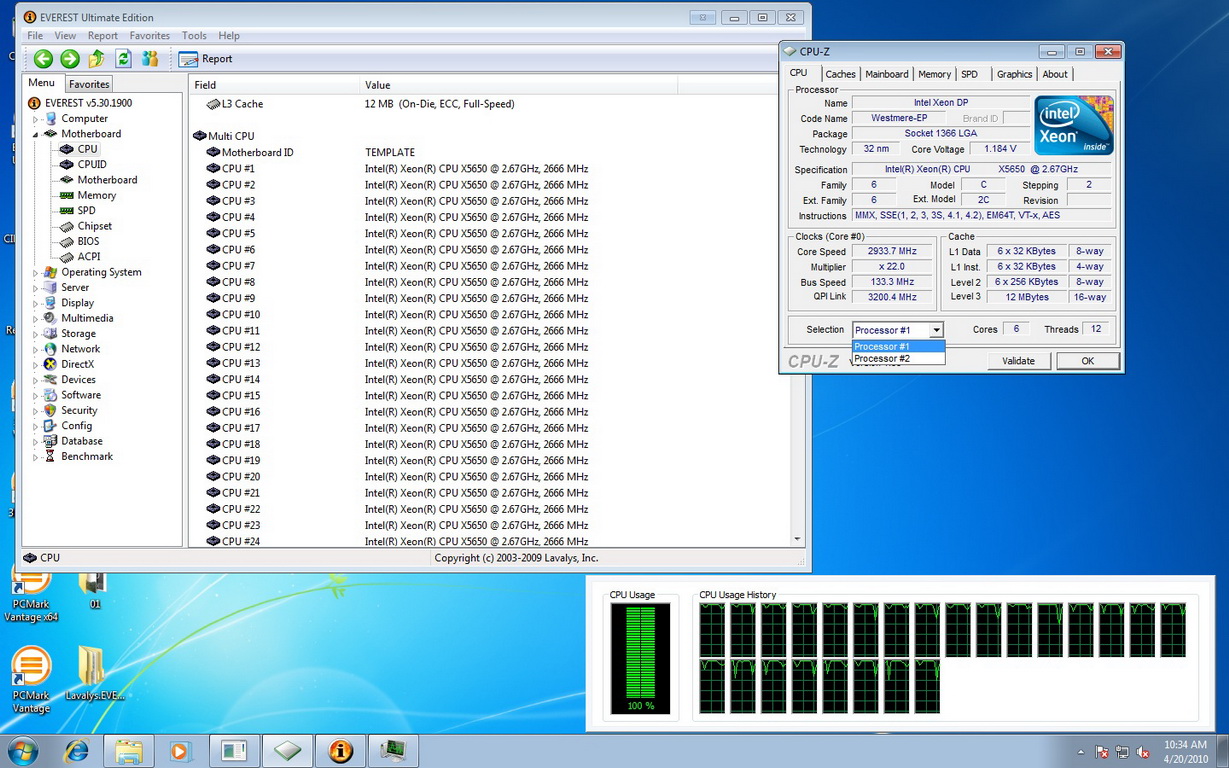
Task: Expand the Server tree node
Action: coord(36,288)
